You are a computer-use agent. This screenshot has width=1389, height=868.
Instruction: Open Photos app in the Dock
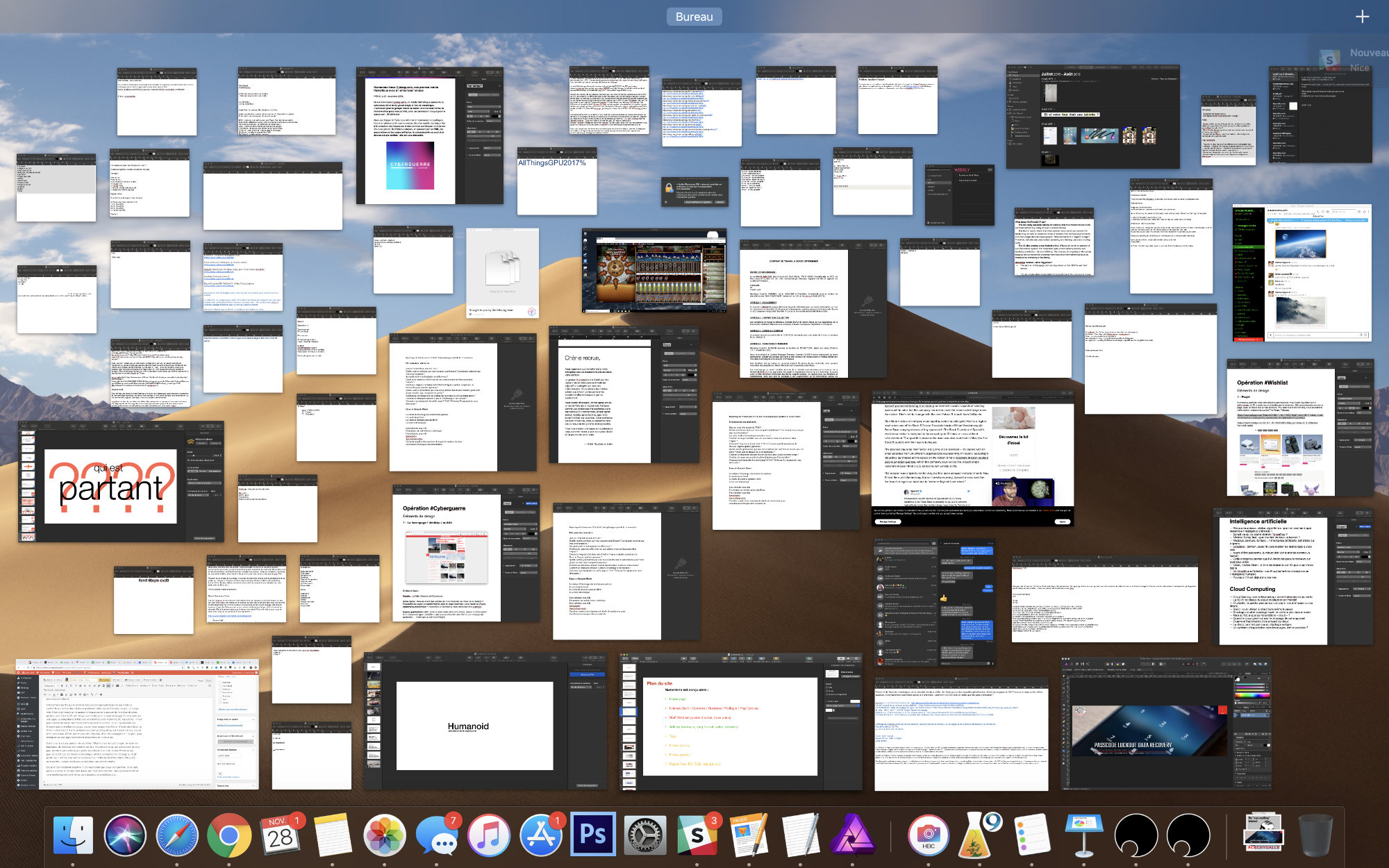click(x=384, y=835)
